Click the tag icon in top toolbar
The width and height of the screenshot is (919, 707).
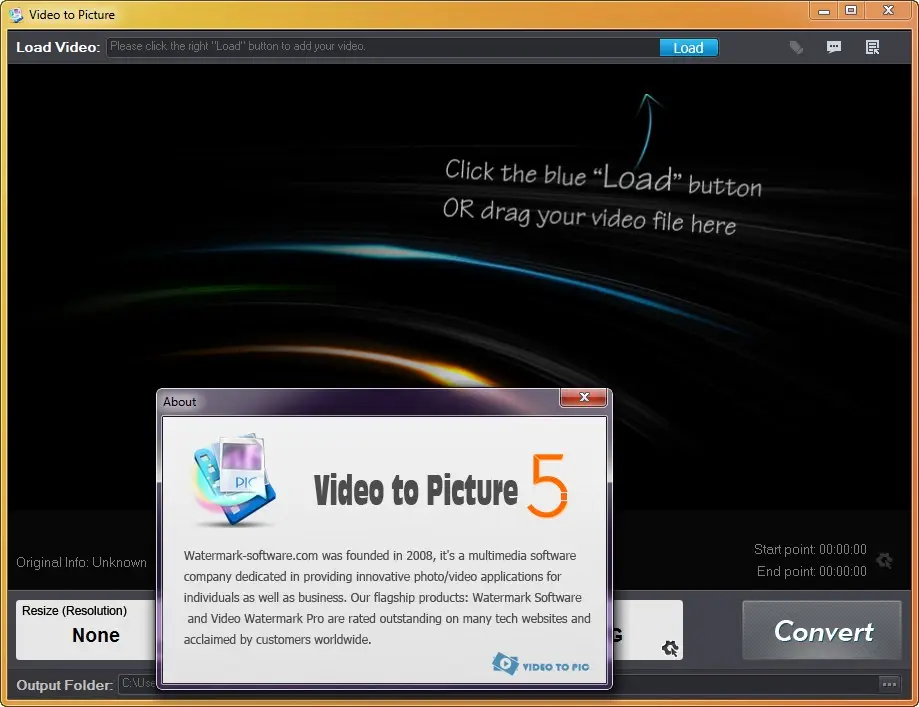(796, 47)
